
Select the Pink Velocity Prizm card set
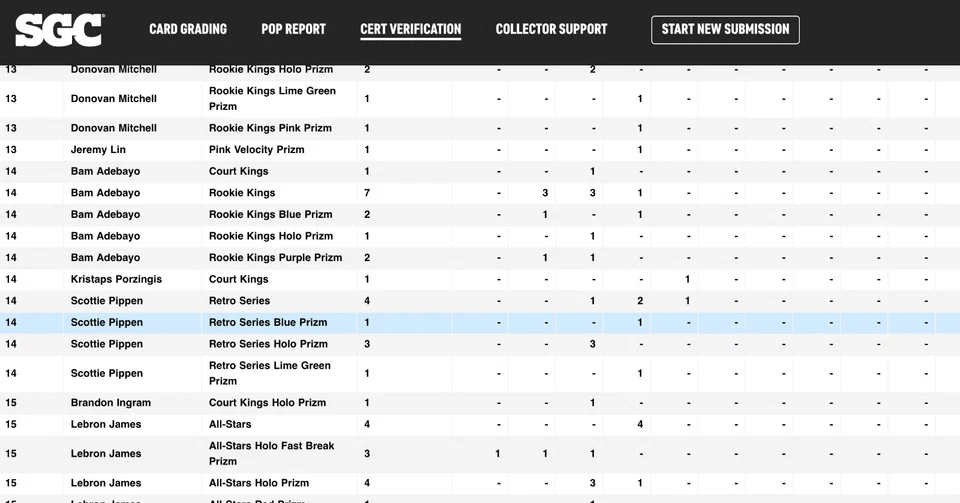tap(256, 150)
